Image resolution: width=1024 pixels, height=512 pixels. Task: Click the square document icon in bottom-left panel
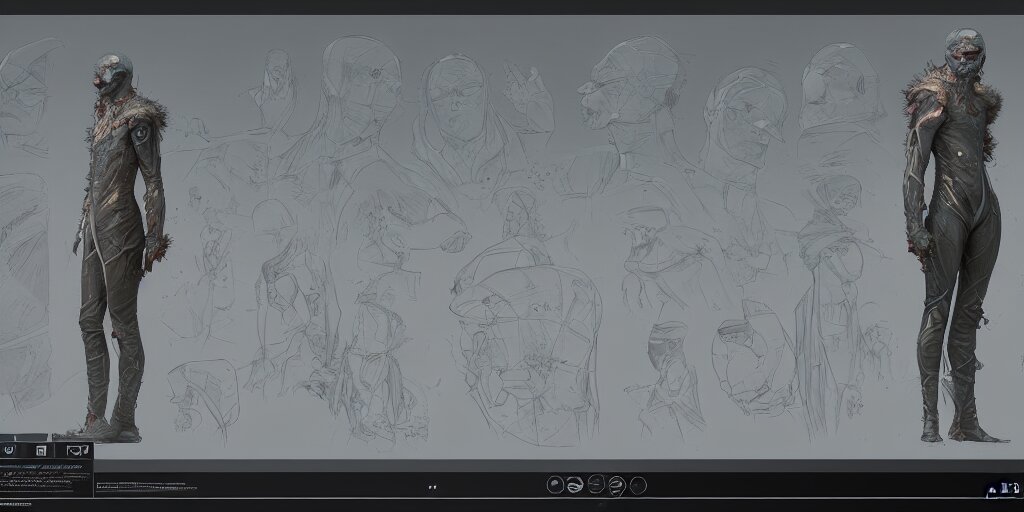point(41,451)
